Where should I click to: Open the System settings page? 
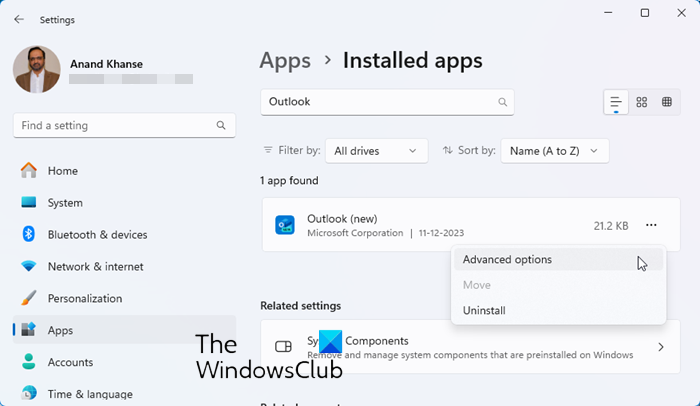[124, 203]
